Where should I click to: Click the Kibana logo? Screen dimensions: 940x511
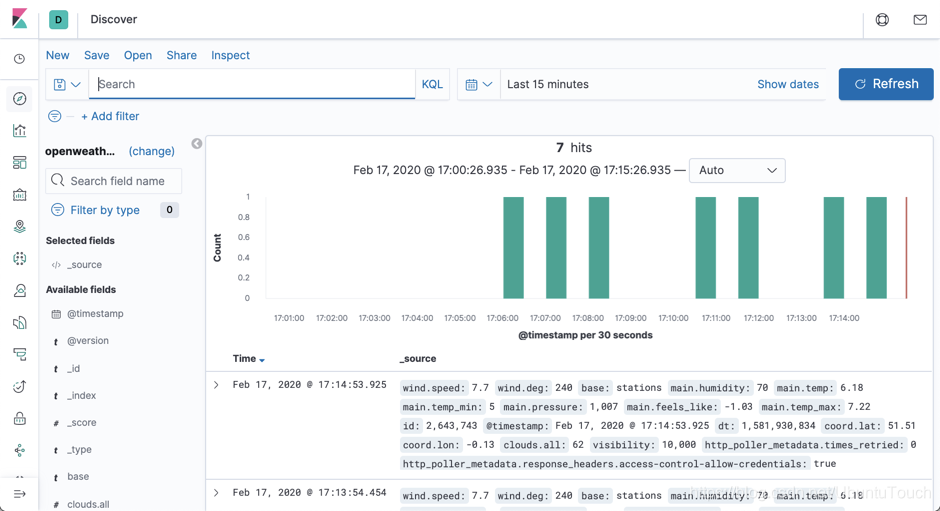point(19,19)
